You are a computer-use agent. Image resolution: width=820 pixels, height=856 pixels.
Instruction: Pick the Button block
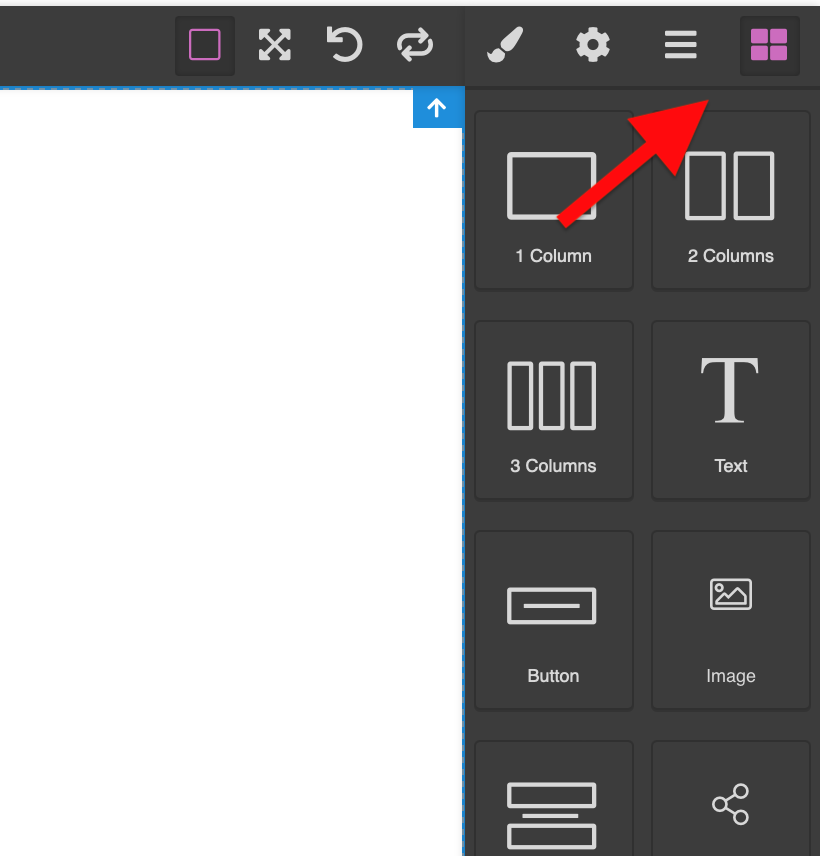tap(554, 621)
